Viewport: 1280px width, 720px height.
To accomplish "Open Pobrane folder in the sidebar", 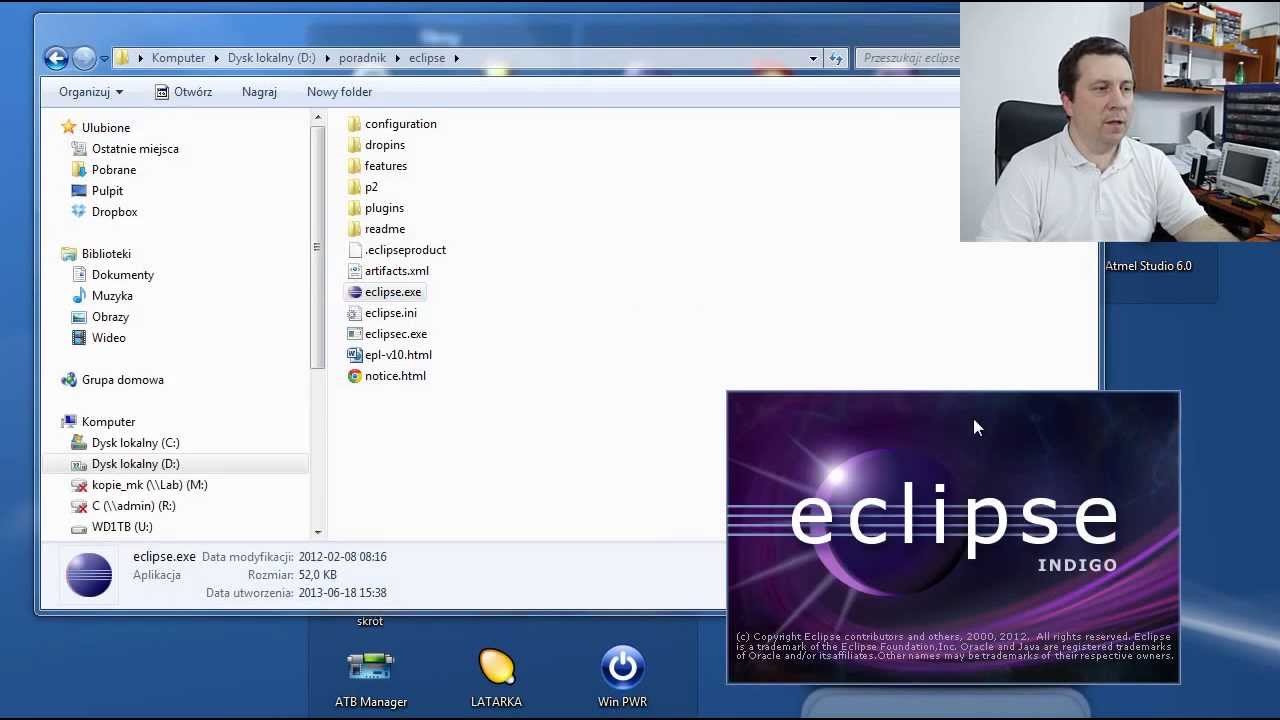I will (x=113, y=170).
